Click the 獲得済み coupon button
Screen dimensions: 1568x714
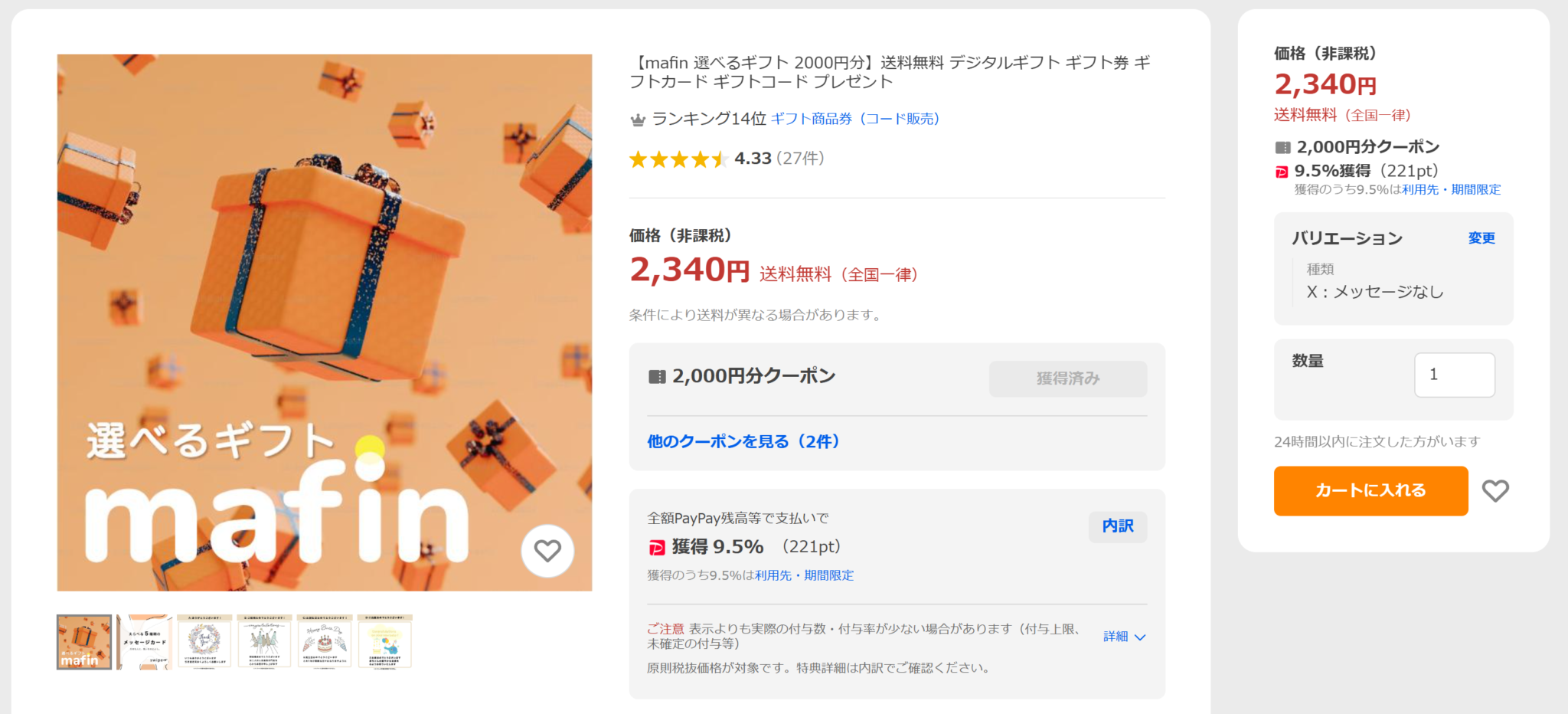[x=1067, y=378]
